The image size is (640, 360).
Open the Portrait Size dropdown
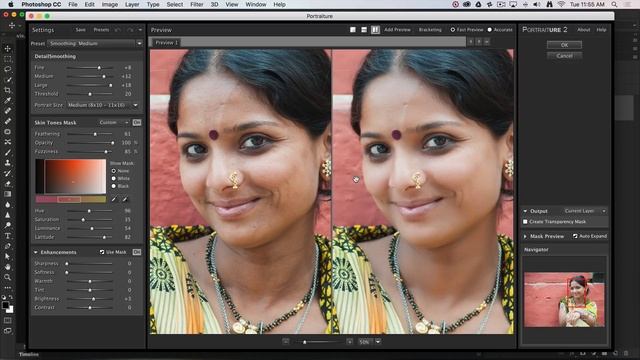(103, 105)
